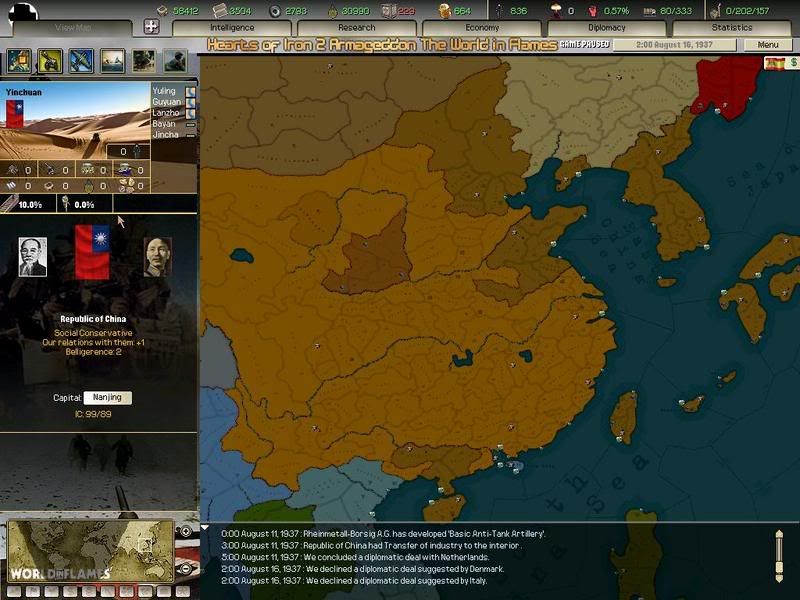Viewport: 800px width, 600px height.
Task: Select Yuling in the adjacent provinces list
Action: coord(164,91)
